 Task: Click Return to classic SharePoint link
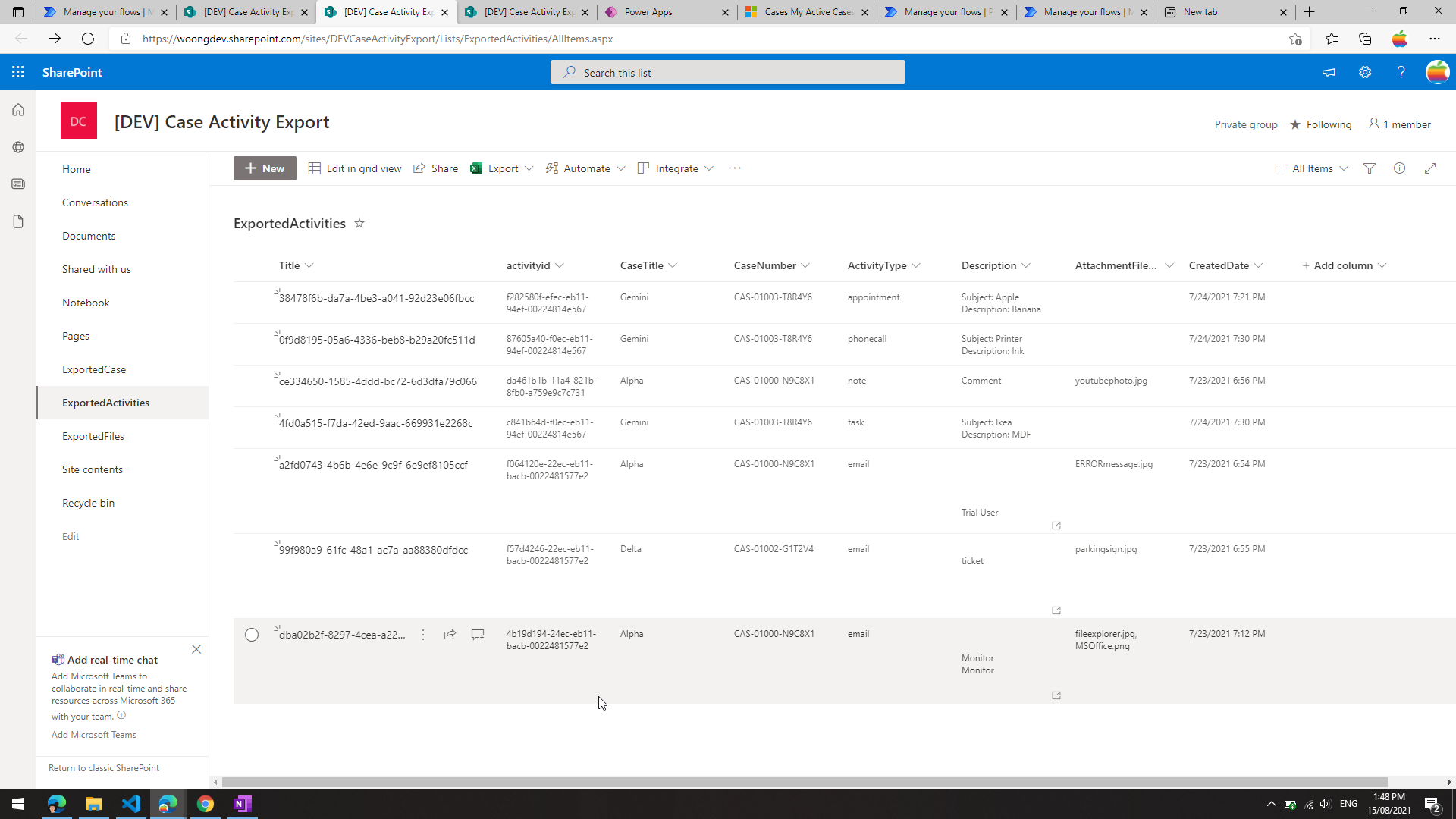[104, 768]
